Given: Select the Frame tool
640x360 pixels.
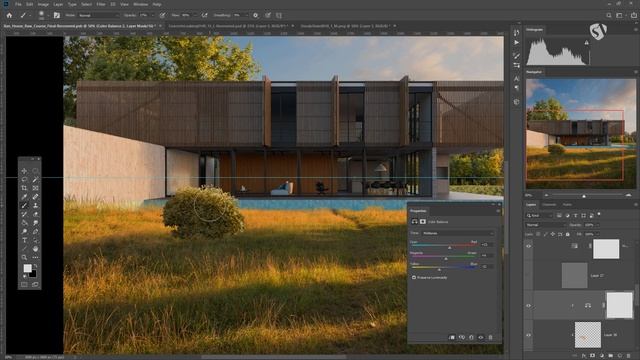Looking at the screenshot, I should [36, 188].
